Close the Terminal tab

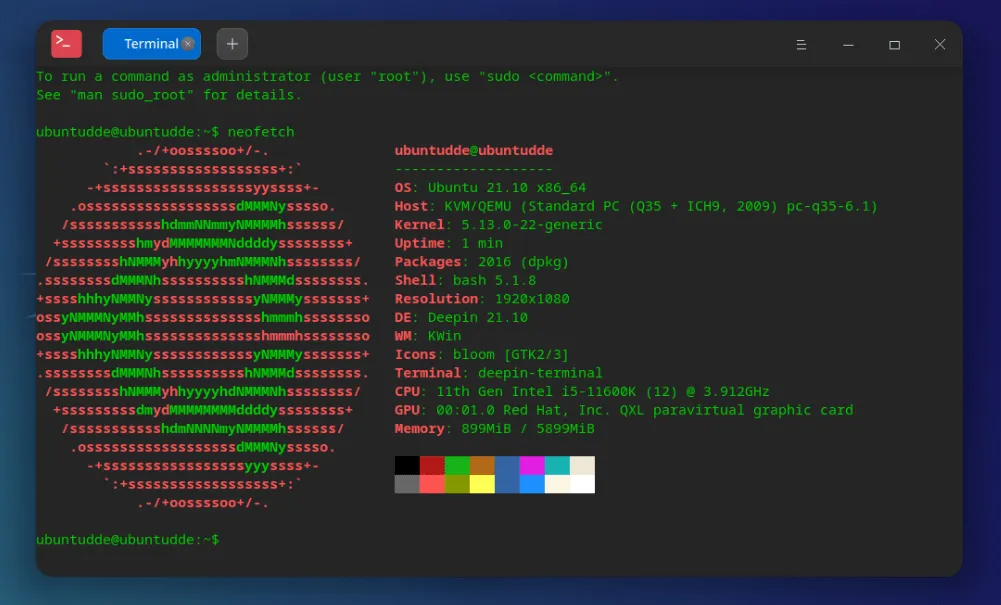click(x=188, y=44)
